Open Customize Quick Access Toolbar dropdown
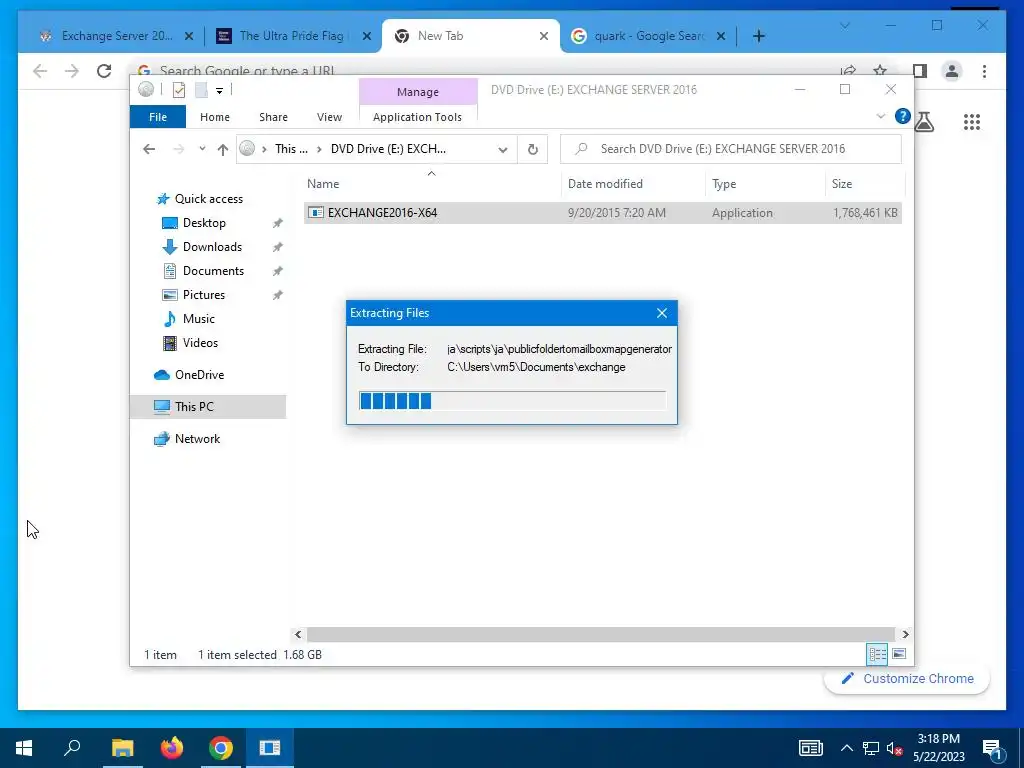Screen dimensions: 1024x768 [219, 91]
